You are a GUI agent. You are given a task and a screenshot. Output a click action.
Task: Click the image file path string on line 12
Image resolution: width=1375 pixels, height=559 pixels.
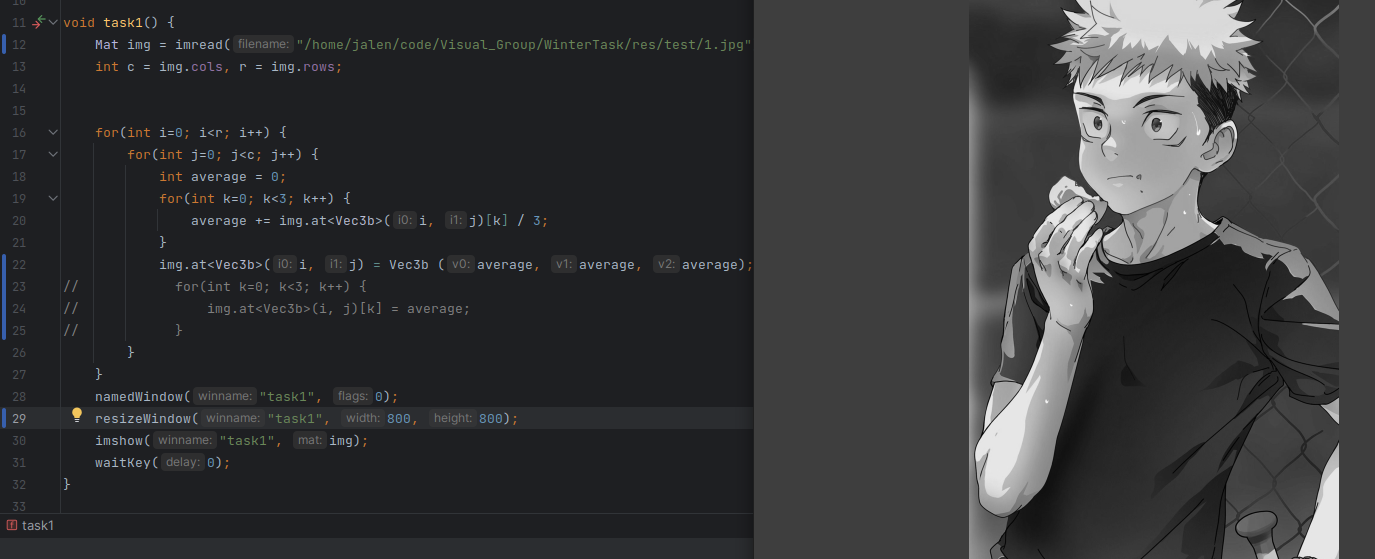(x=524, y=44)
